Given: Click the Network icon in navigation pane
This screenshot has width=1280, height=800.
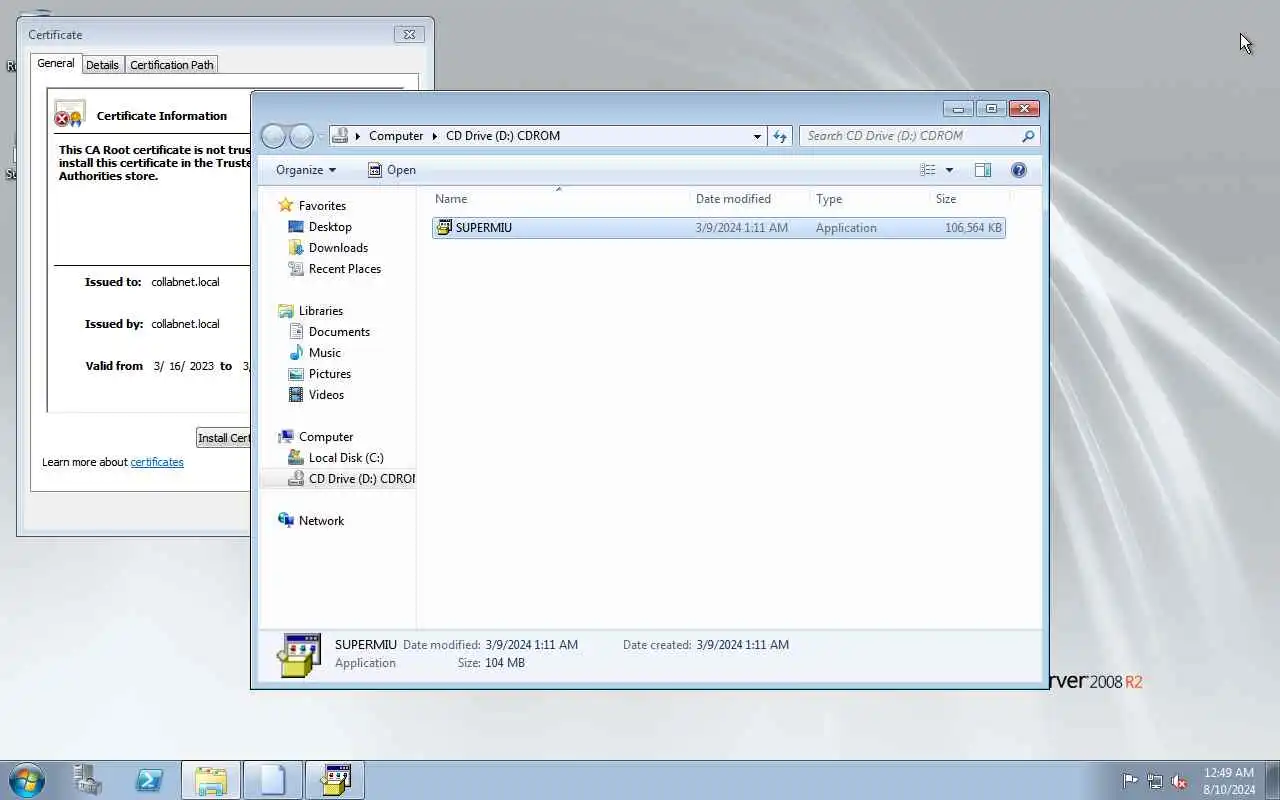Looking at the screenshot, I should pyautogui.click(x=286, y=521).
